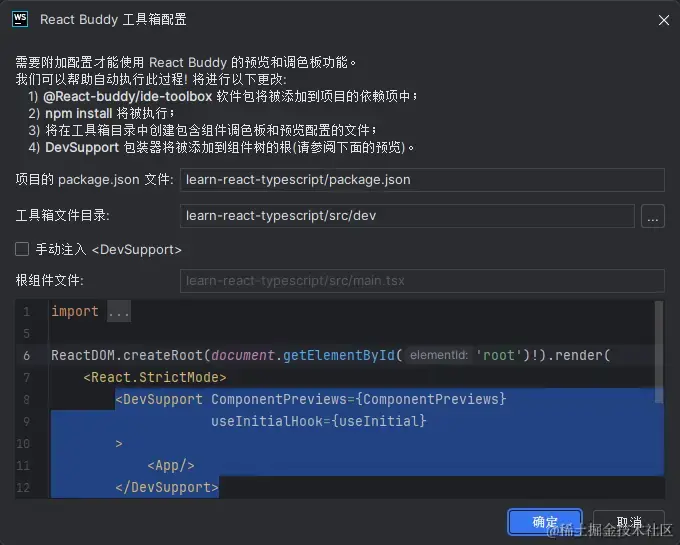
Task: Click useInitialHook={useInitial} on line 9
Action: (319, 421)
